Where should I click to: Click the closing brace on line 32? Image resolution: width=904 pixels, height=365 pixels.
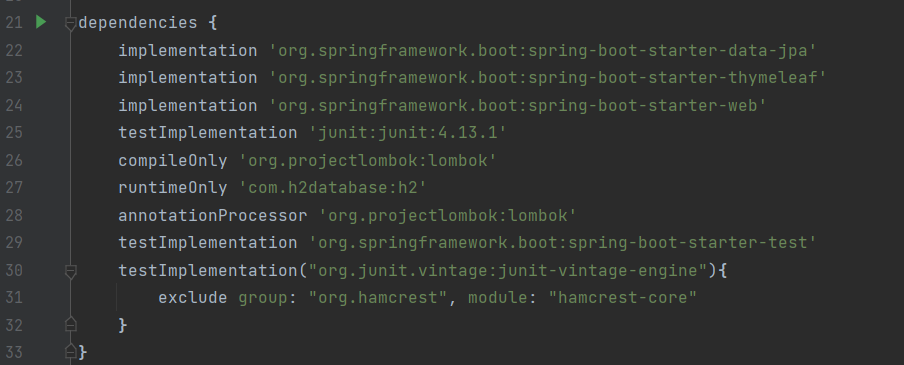click(x=123, y=325)
